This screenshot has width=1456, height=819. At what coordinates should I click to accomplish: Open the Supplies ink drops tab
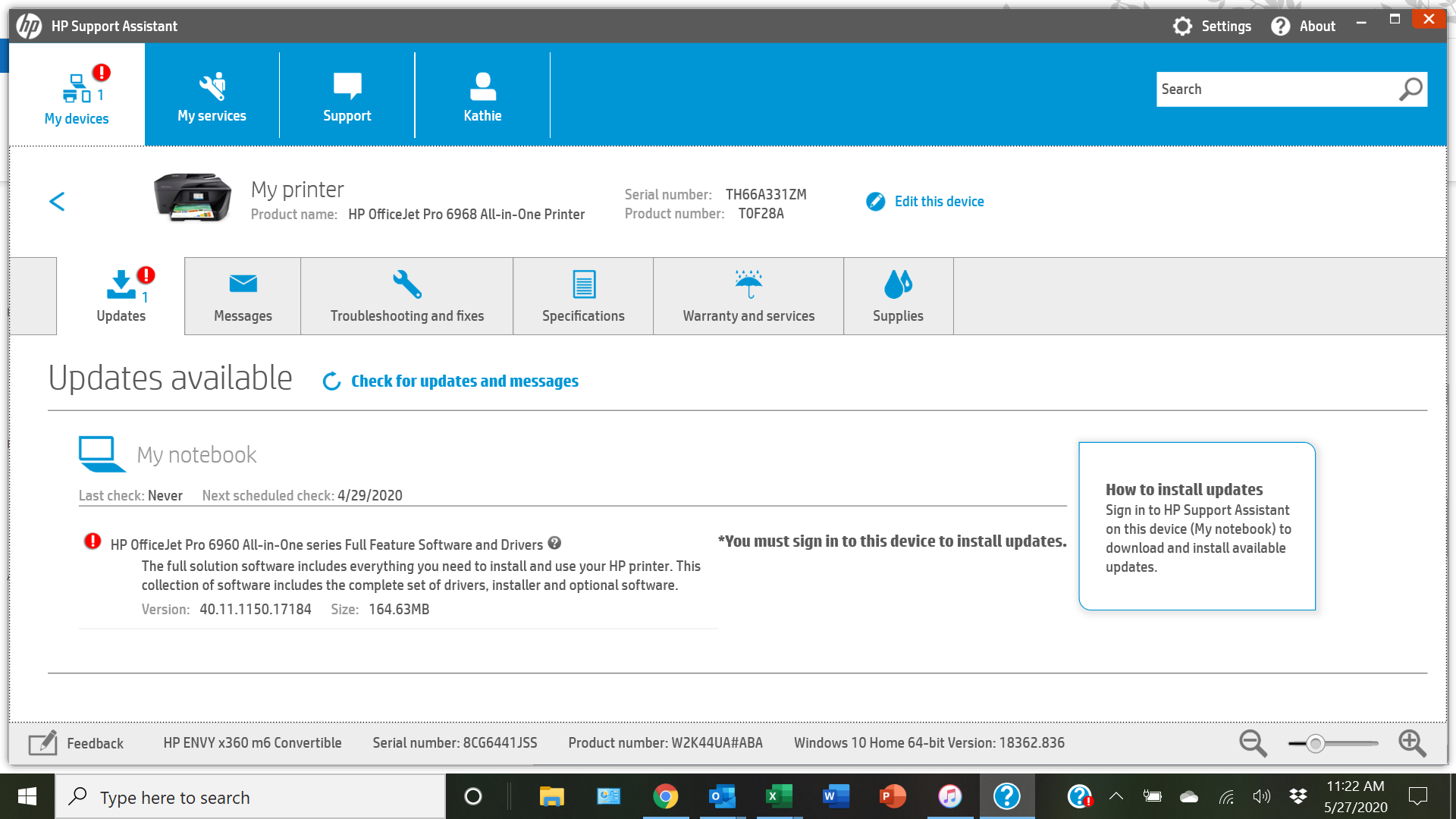coord(898,297)
